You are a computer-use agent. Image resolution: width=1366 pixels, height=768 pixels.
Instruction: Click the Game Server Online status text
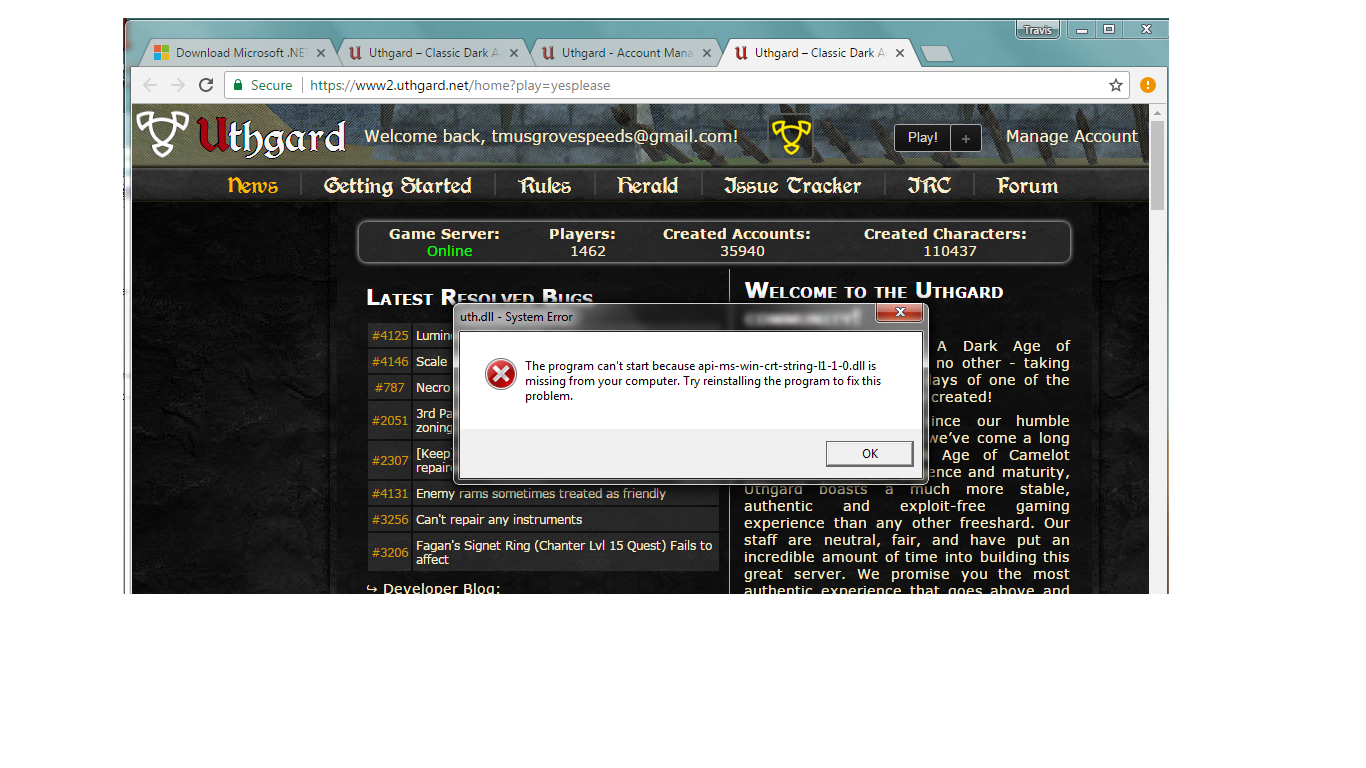pos(449,251)
